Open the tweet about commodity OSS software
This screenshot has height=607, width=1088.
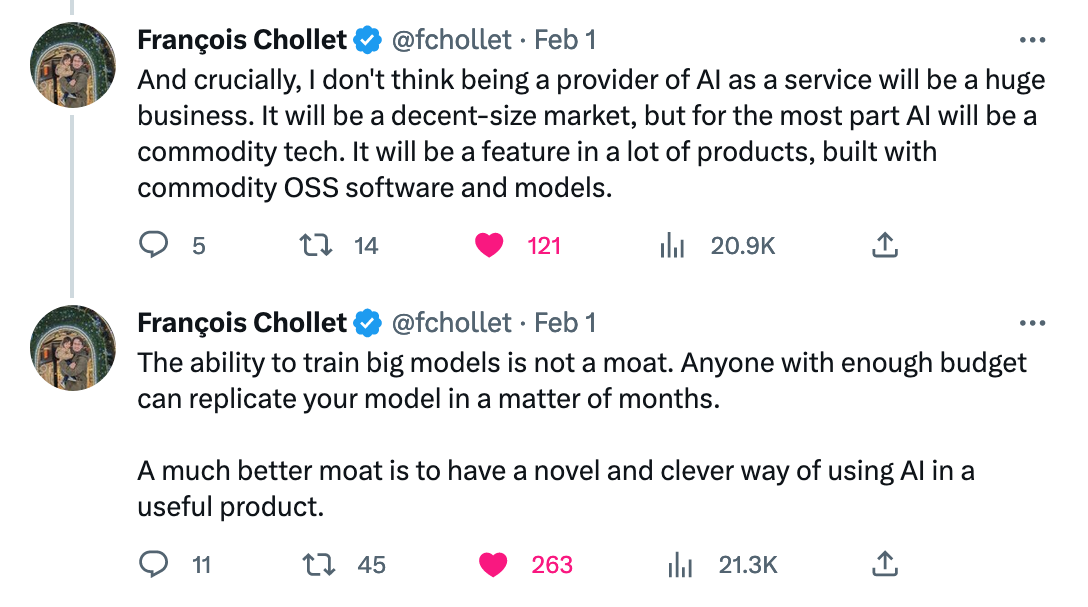tap(590, 133)
